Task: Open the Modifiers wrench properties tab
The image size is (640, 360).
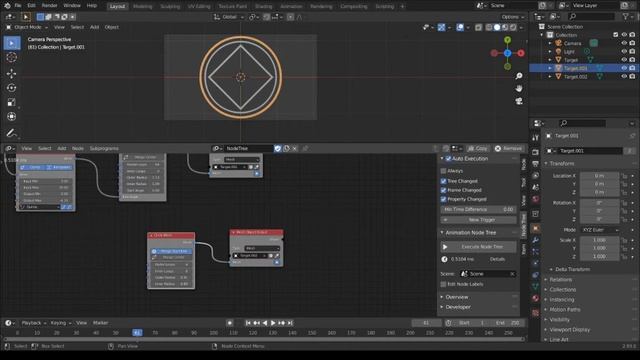Action: [536, 240]
